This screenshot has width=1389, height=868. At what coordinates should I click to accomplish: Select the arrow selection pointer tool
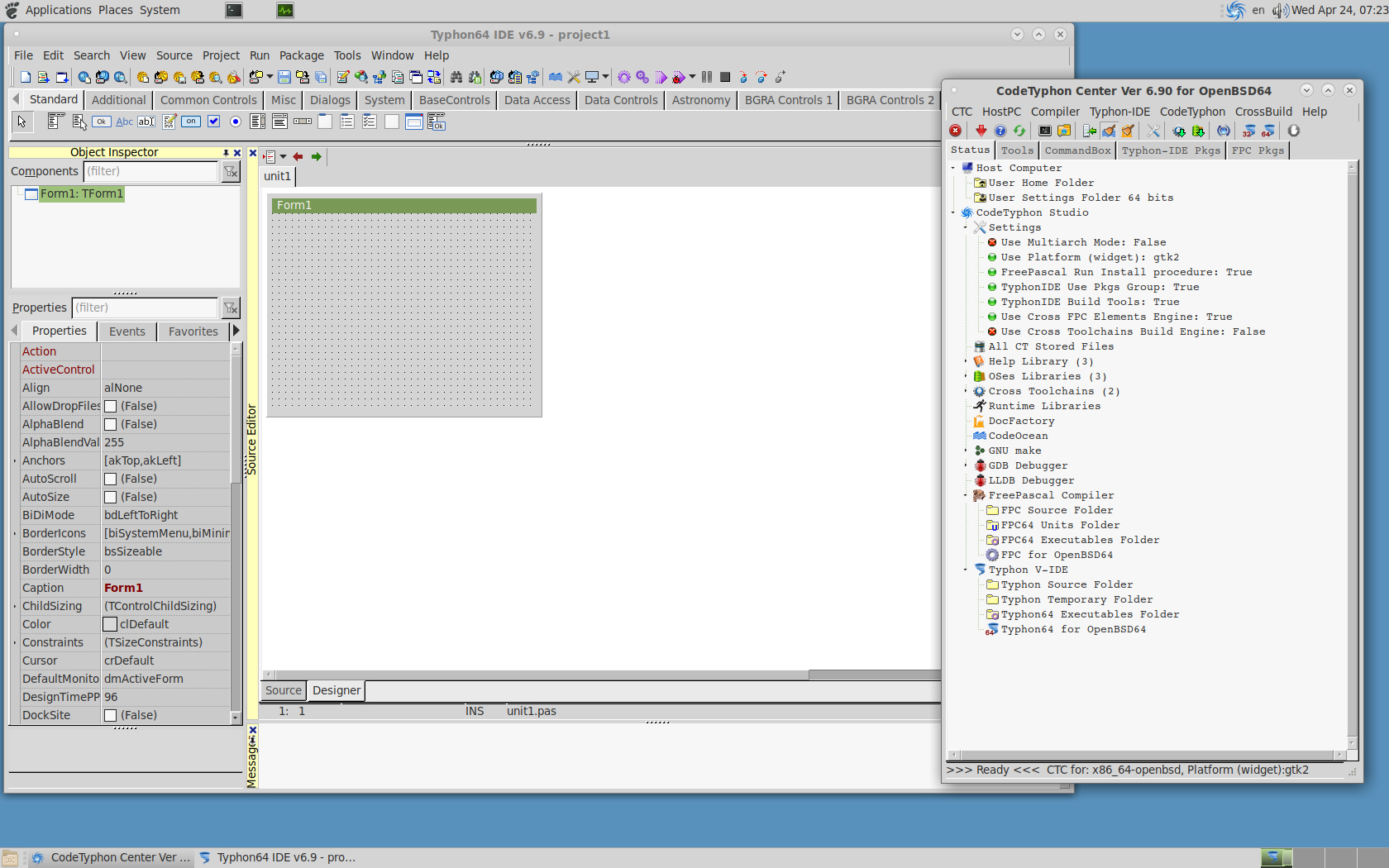(x=22, y=122)
